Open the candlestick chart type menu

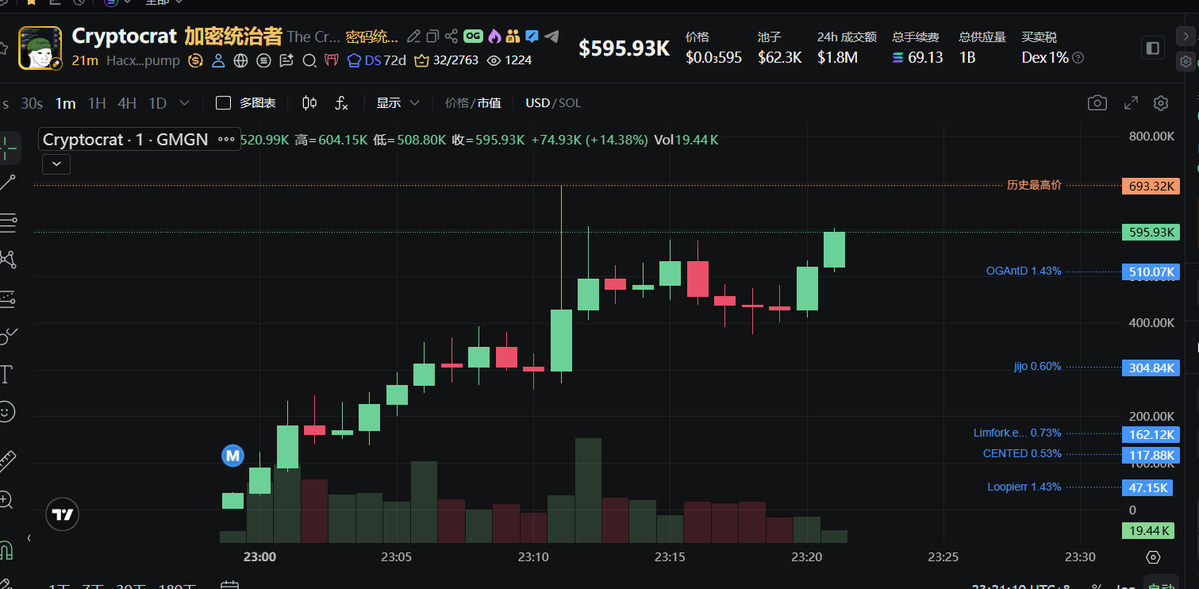[x=310, y=103]
